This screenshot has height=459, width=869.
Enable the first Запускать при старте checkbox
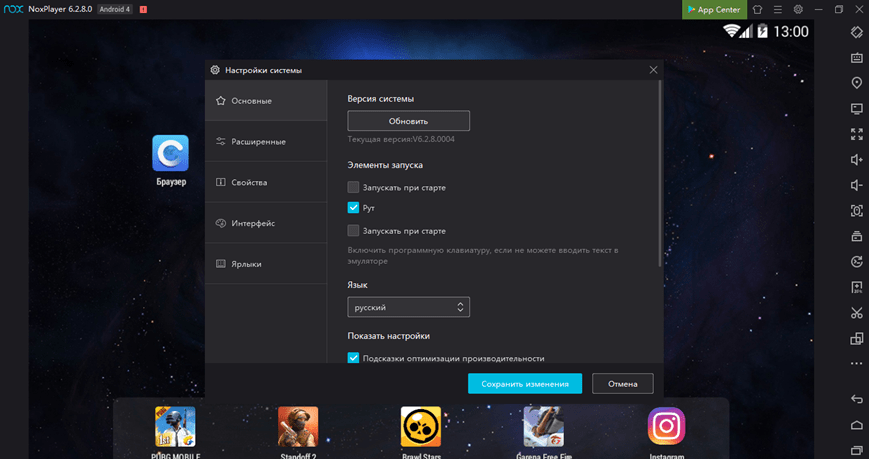tap(353, 187)
